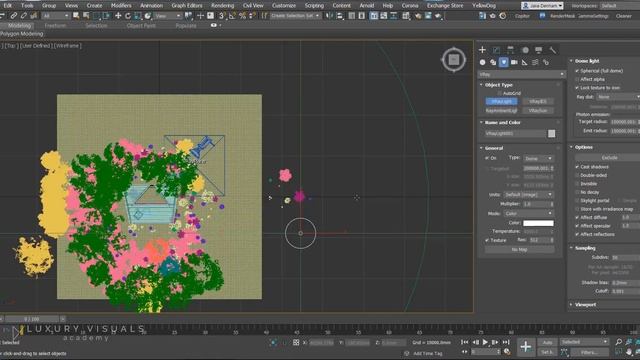Select the Lights create category icon
640x360 pixels.
504,62
